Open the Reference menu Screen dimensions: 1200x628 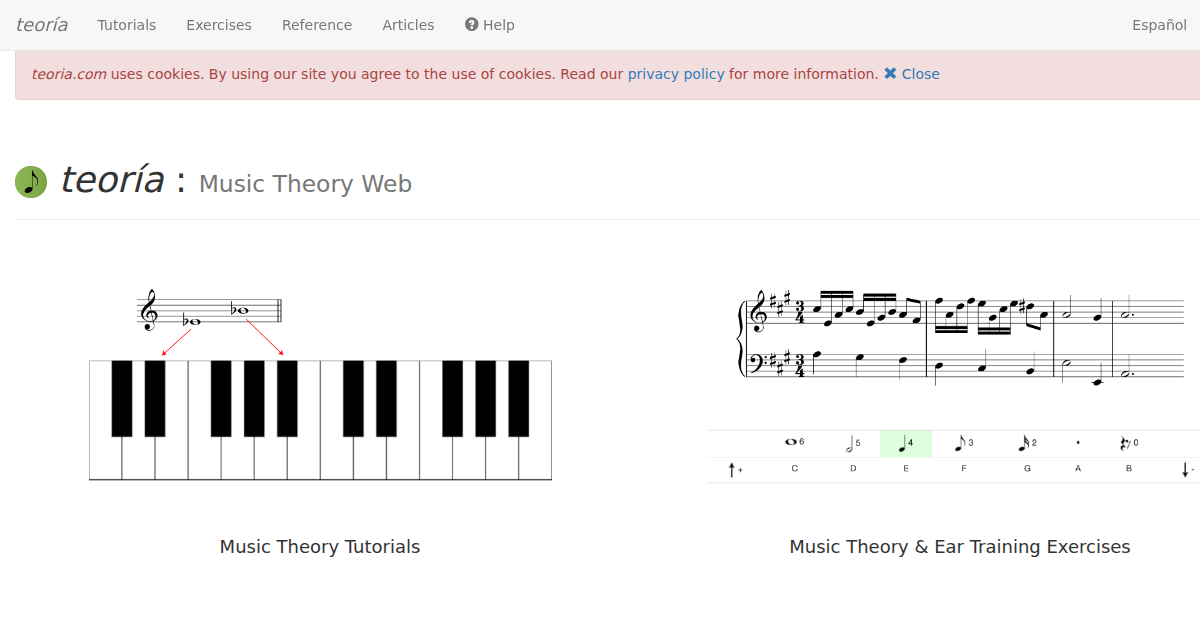(x=317, y=25)
